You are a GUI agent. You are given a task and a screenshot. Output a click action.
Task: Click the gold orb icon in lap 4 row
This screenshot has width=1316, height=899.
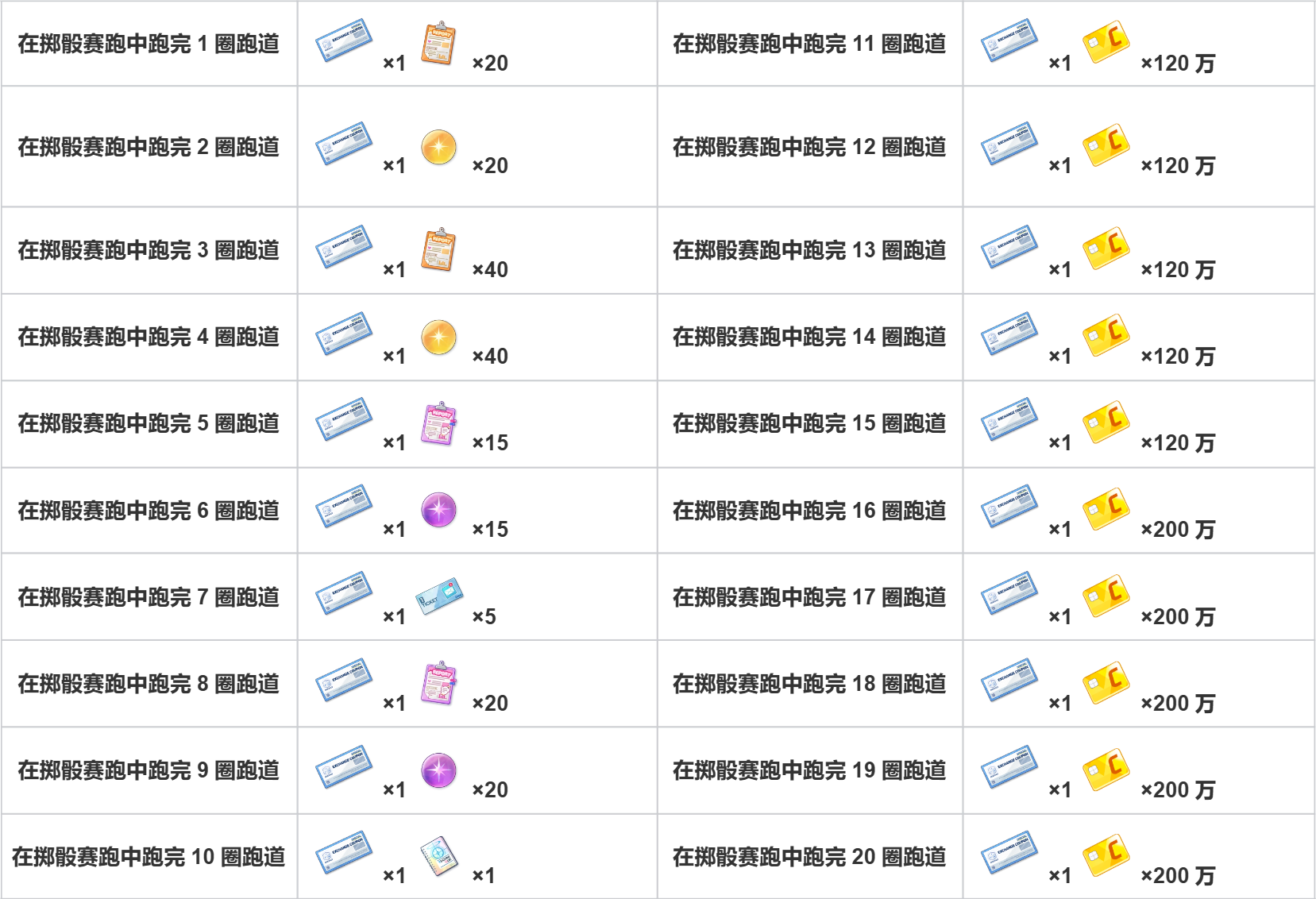(438, 338)
